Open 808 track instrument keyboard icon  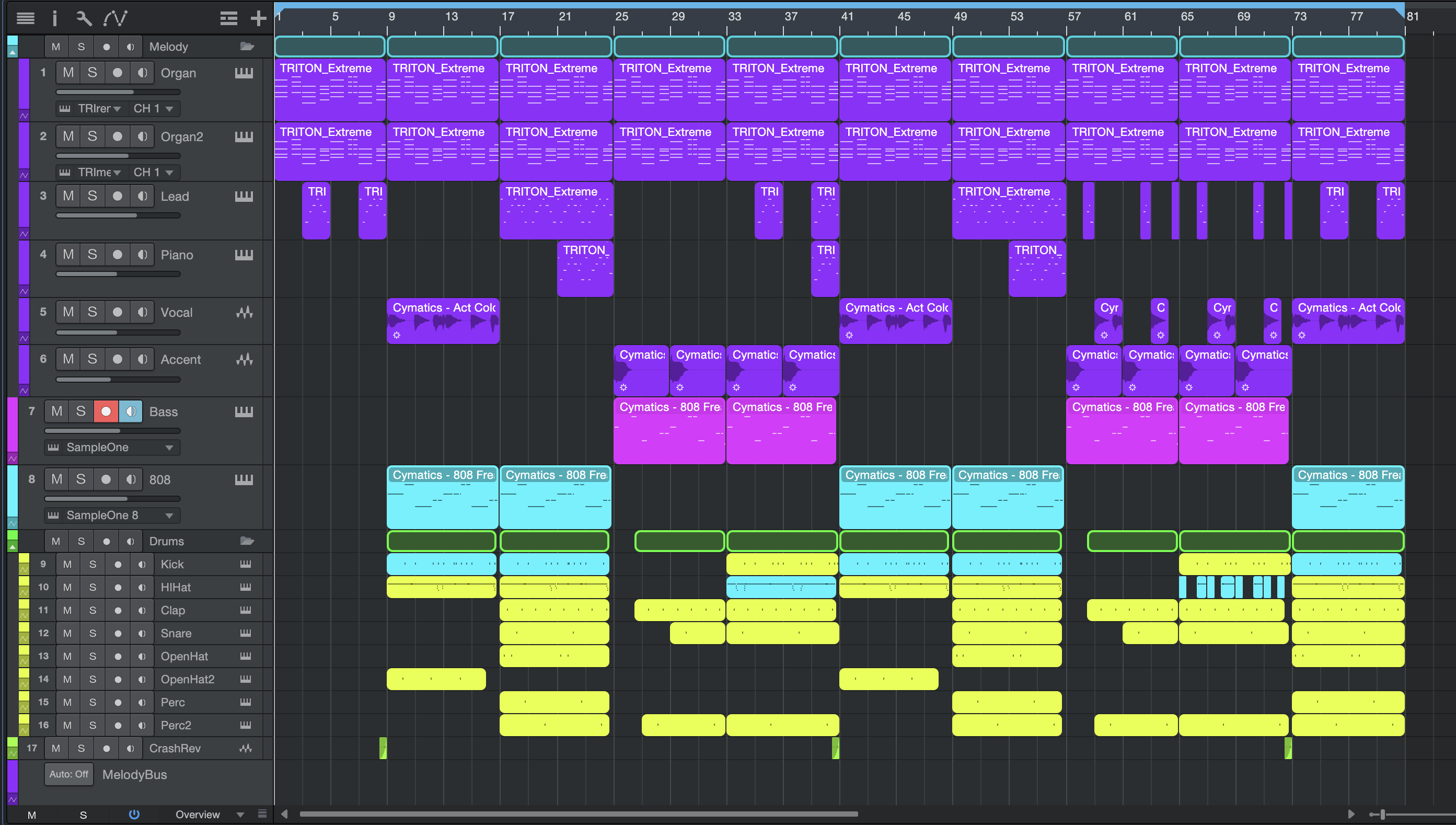click(244, 479)
